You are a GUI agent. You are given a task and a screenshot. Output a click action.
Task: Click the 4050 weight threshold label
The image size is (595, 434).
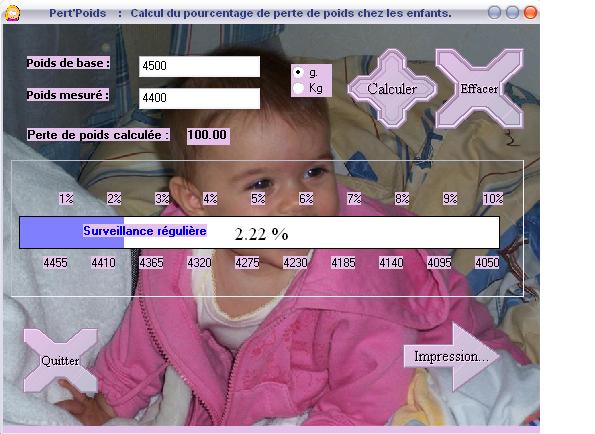(487, 263)
